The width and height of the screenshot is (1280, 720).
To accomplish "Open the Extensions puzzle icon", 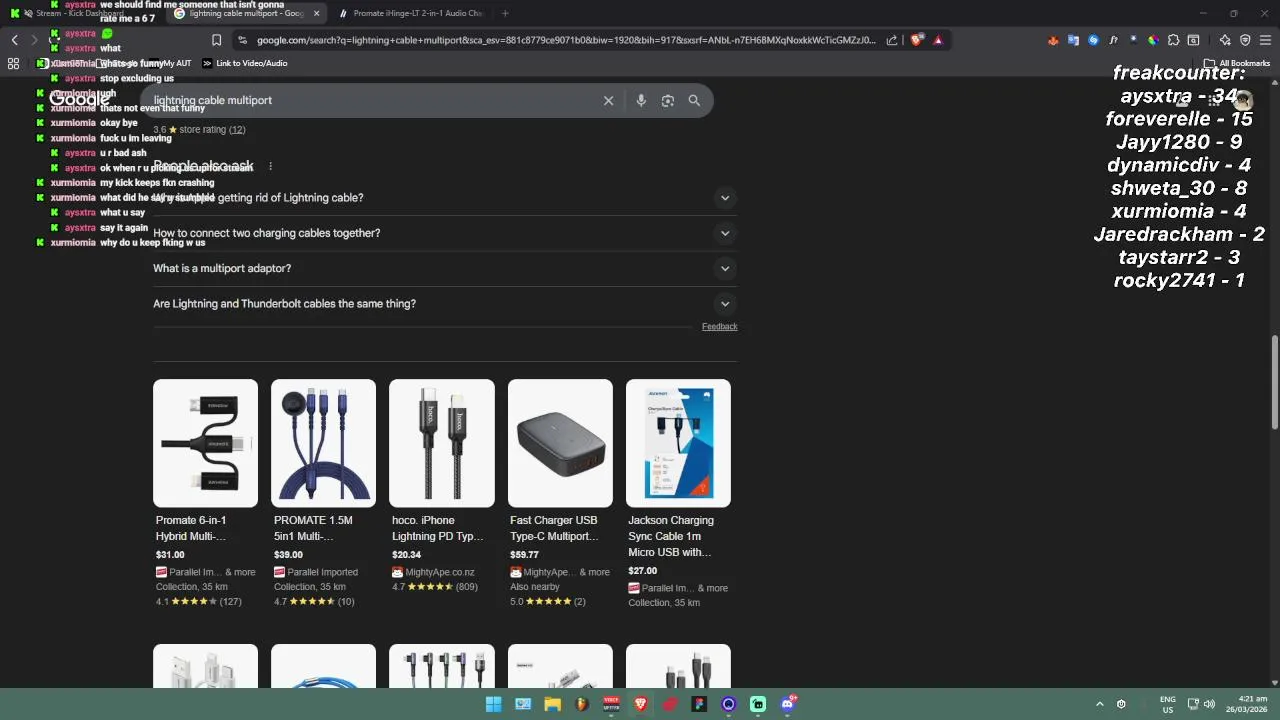I will (1173, 40).
